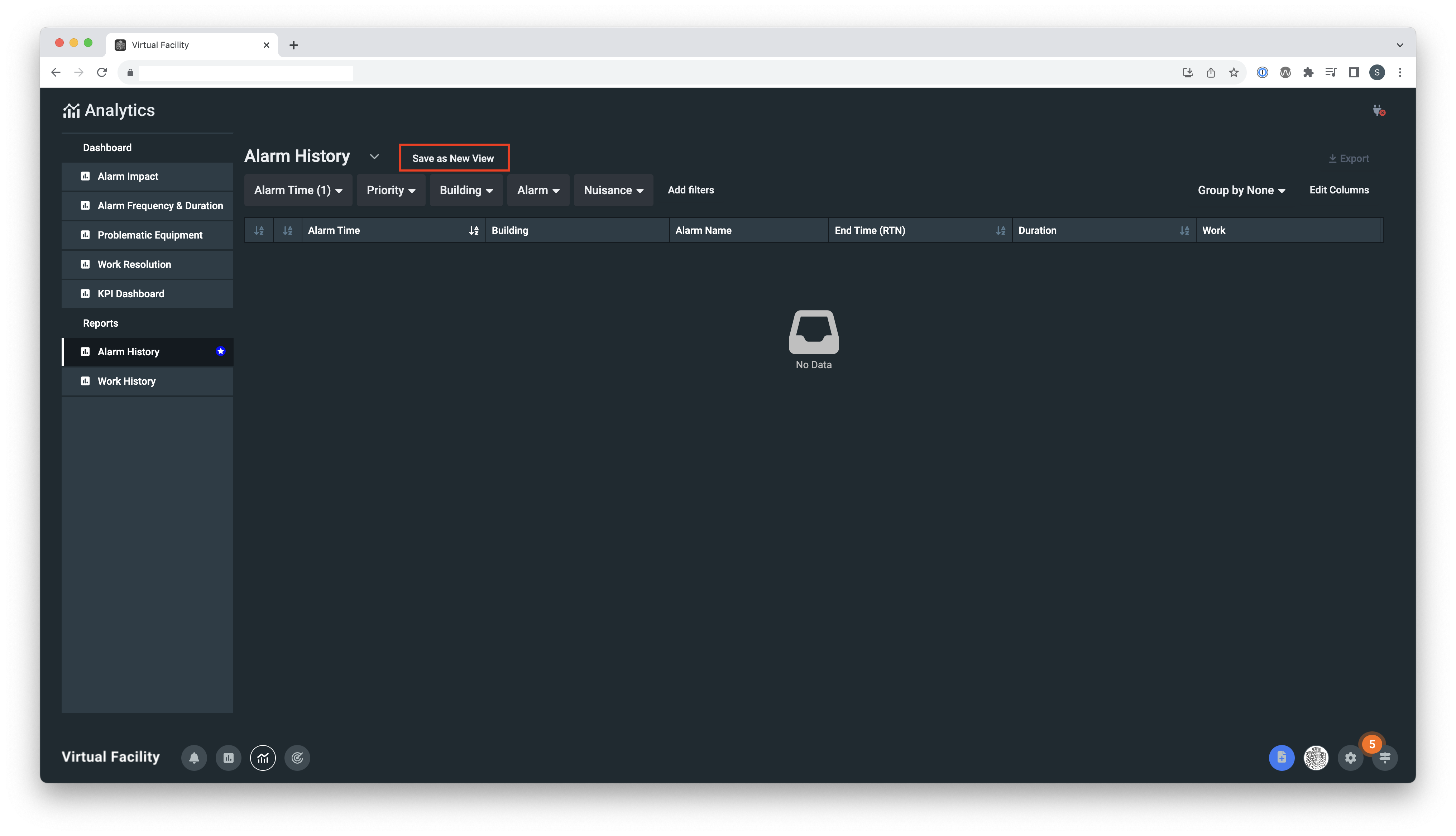
Task: Click the target goals icon in bottom bar
Action: [x=297, y=758]
